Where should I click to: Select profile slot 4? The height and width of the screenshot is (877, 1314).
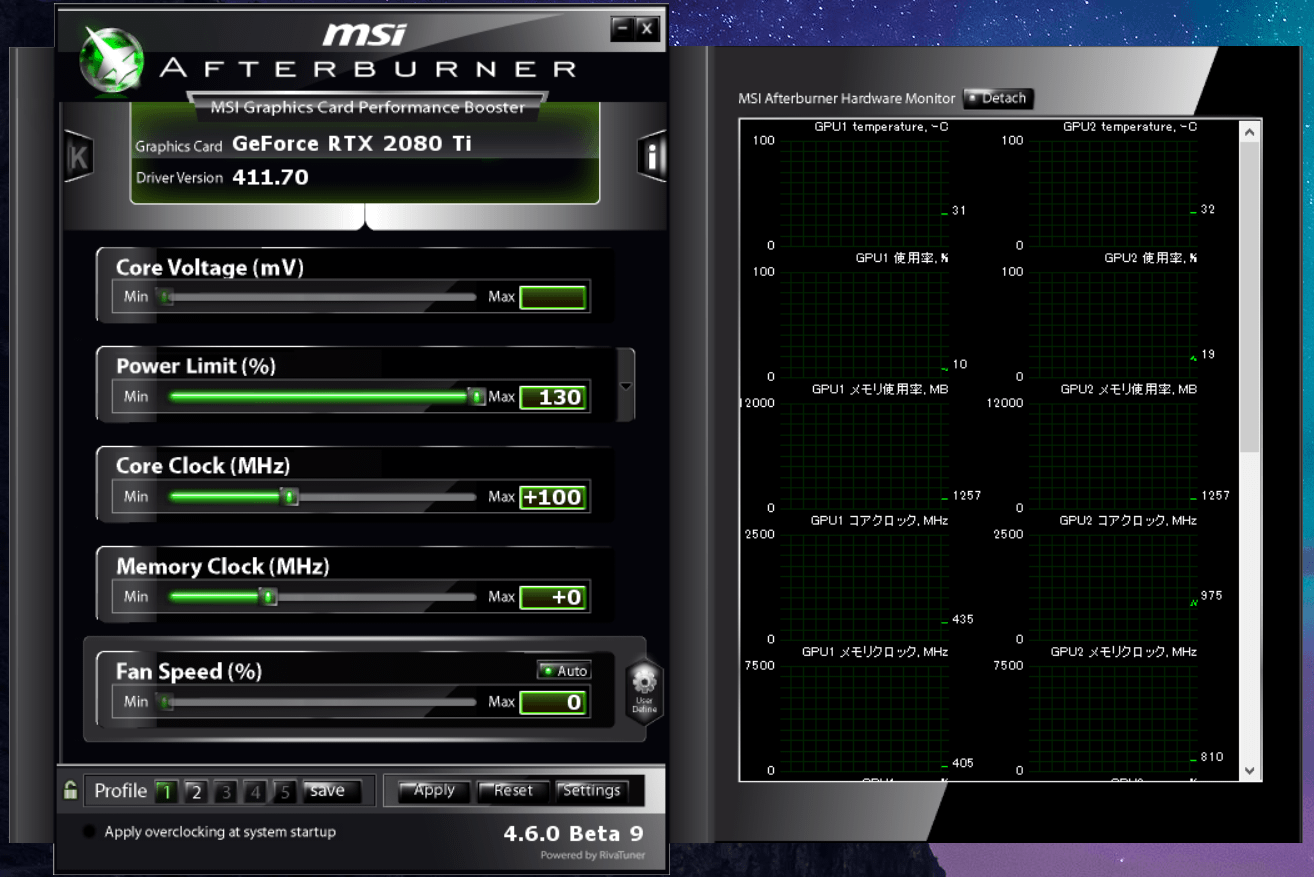[256, 792]
